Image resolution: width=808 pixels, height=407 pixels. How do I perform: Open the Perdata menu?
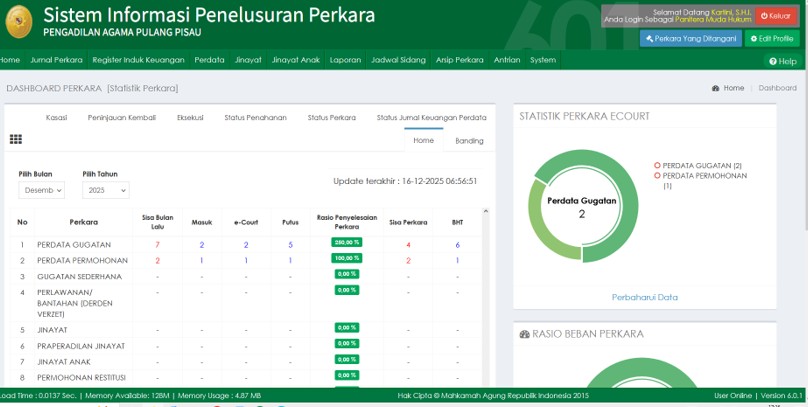point(209,60)
